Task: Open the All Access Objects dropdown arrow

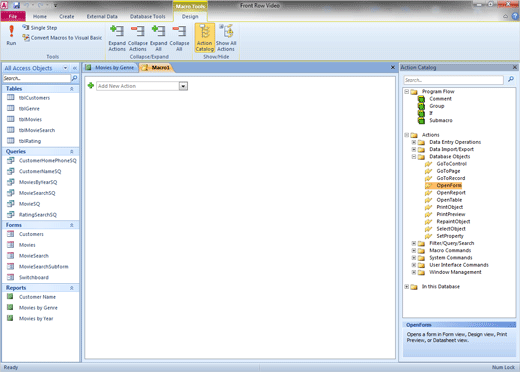Action: point(65,68)
